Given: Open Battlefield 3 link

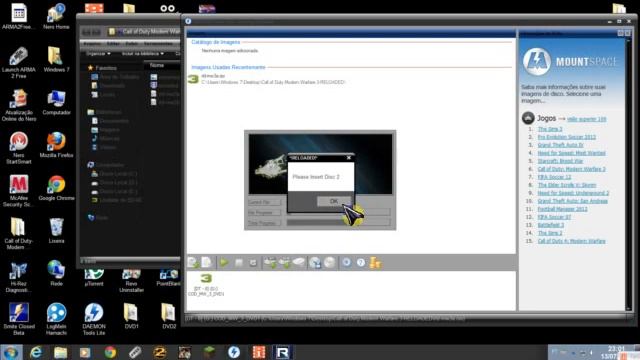Looking at the screenshot, I should click(551, 225).
